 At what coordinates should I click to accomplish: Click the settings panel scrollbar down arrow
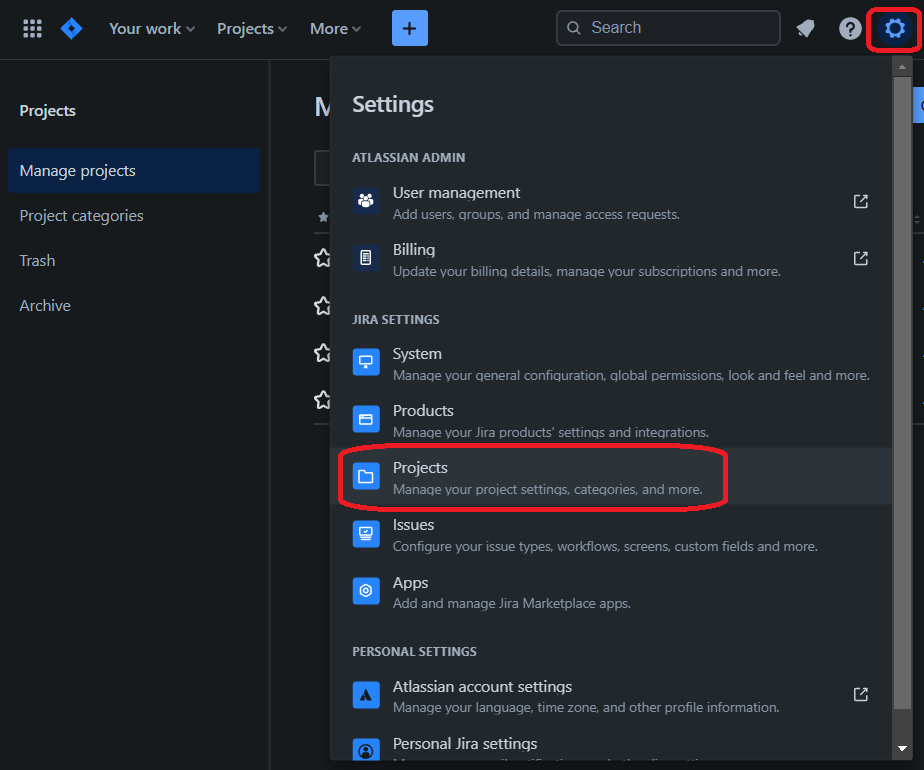click(x=902, y=747)
